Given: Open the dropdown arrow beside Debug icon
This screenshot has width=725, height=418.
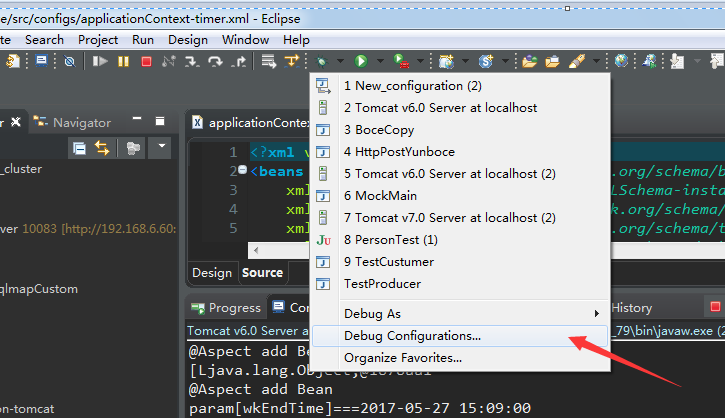Looking at the screenshot, I should (340, 61).
